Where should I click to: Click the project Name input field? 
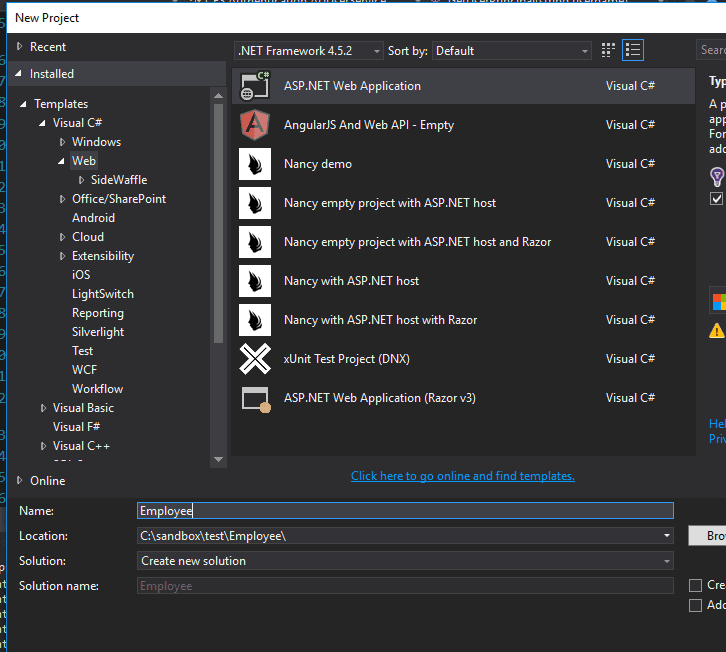(405, 511)
